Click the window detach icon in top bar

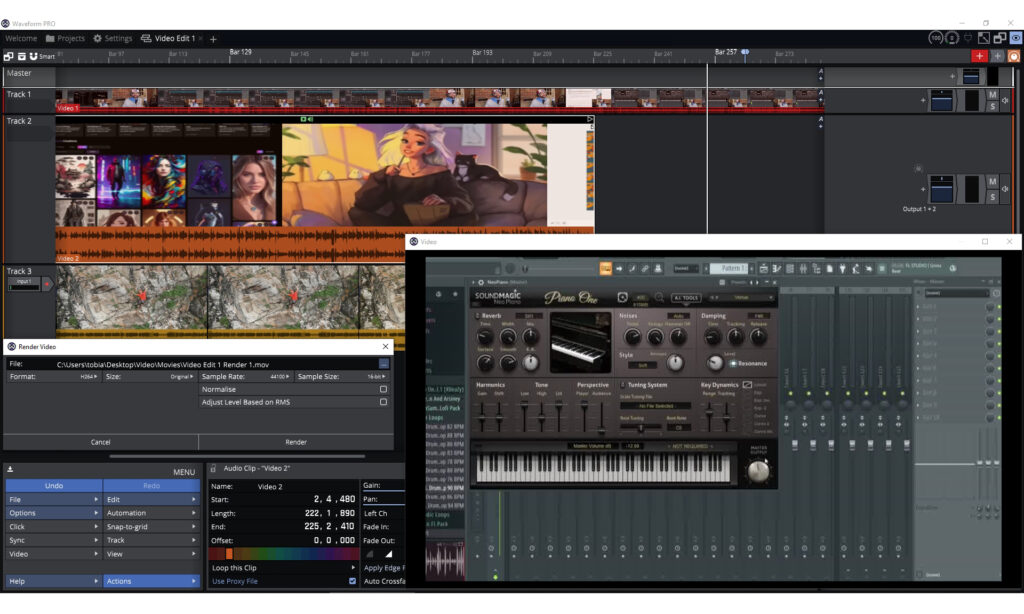[x=999, y=39]
